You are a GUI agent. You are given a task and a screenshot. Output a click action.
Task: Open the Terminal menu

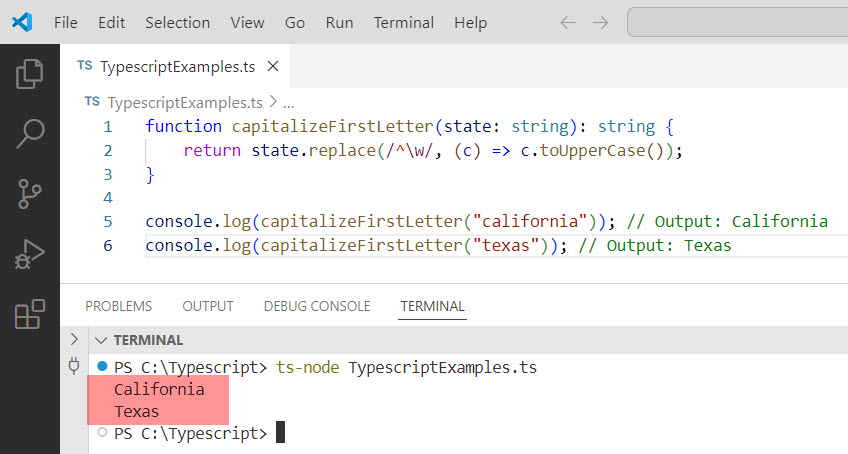pos(403,23)
